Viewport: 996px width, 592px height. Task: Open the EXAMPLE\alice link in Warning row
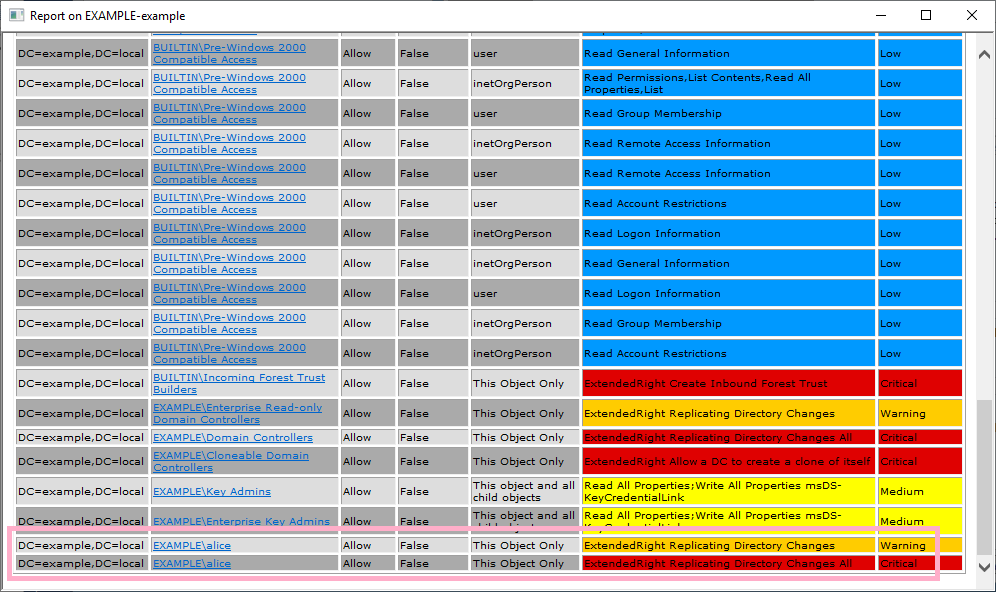pos(192,546)
